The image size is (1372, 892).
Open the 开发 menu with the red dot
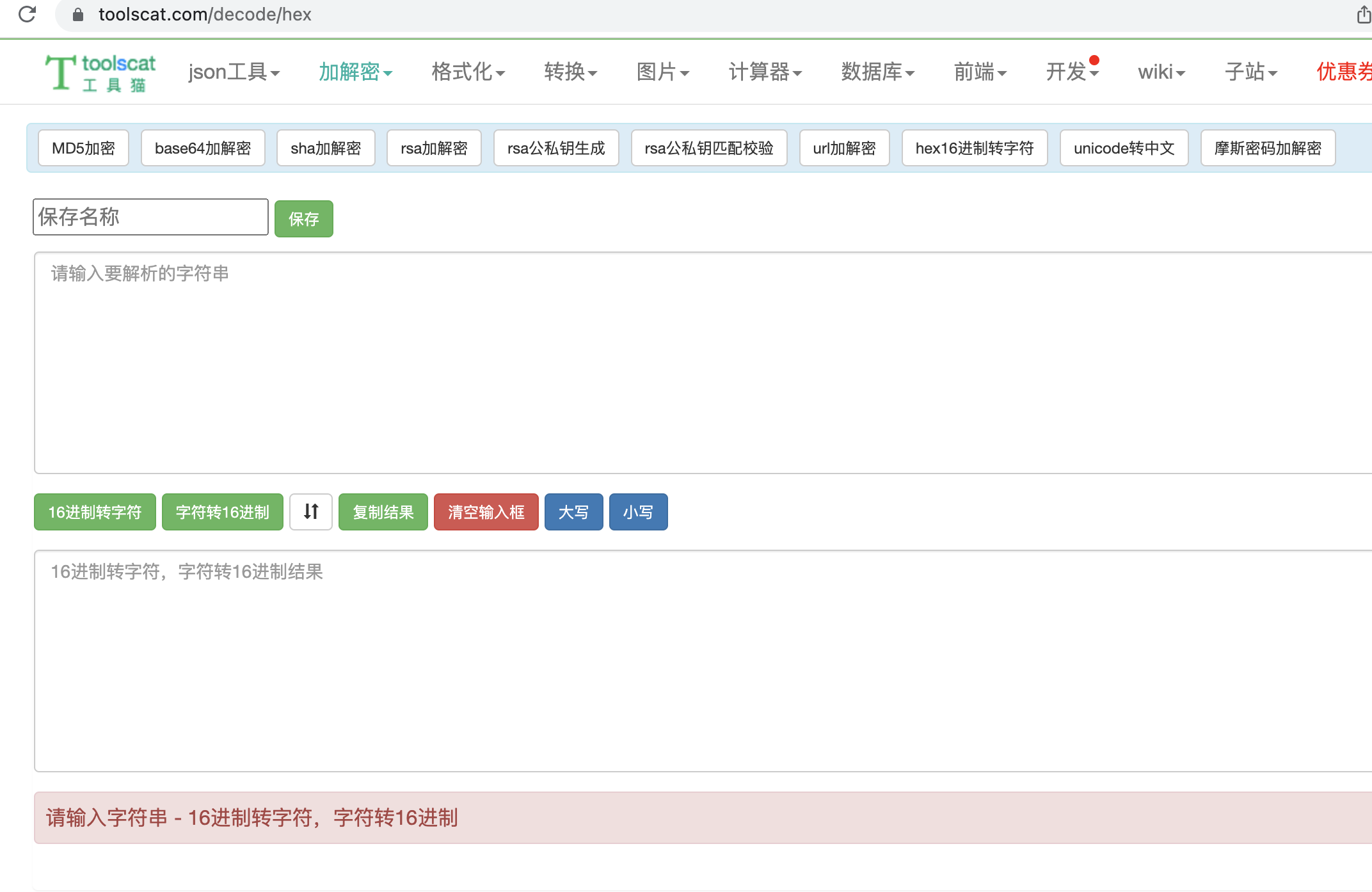(x=1071, y=72)
